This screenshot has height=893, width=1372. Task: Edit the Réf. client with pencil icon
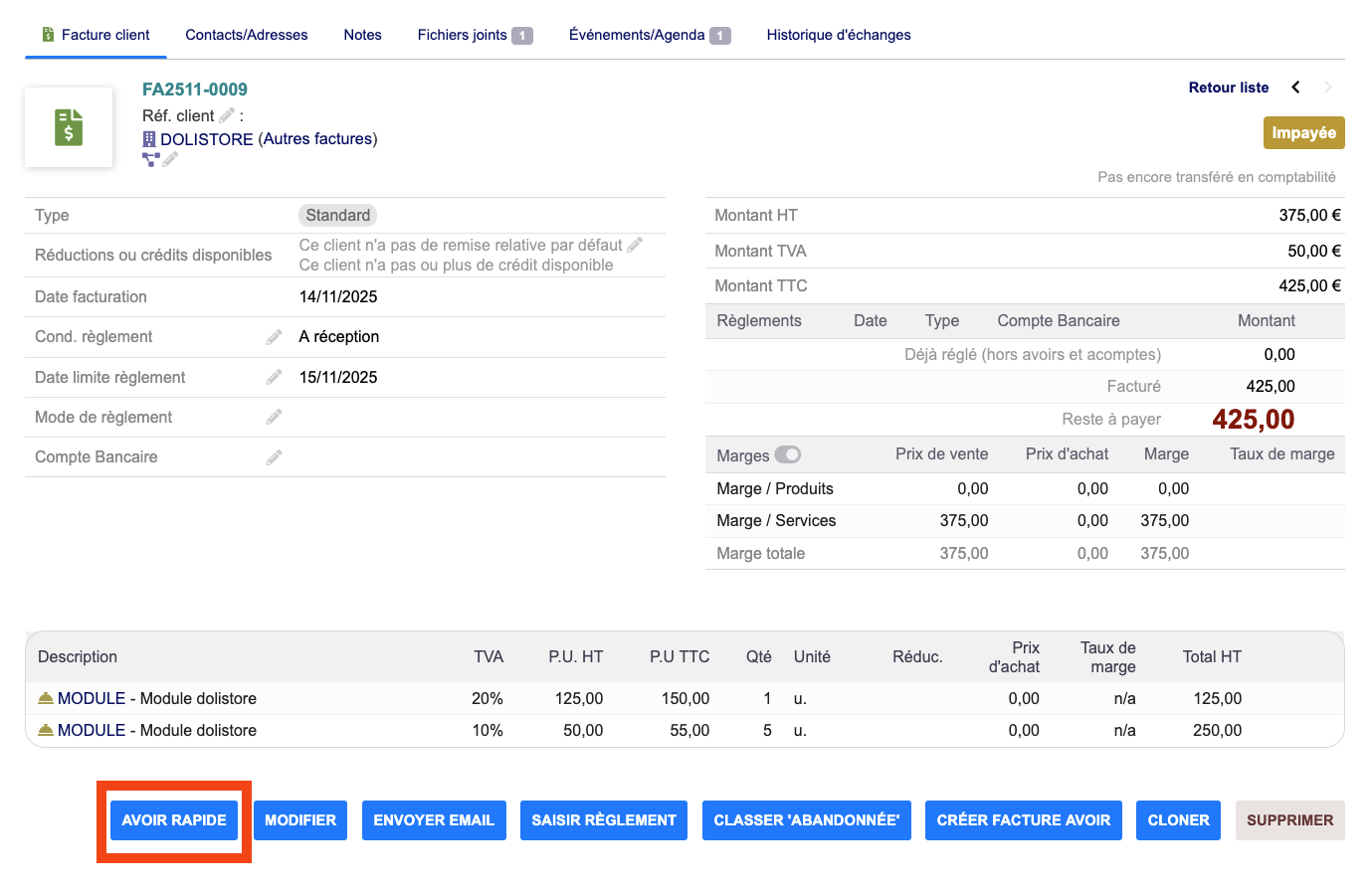[227, 115]
